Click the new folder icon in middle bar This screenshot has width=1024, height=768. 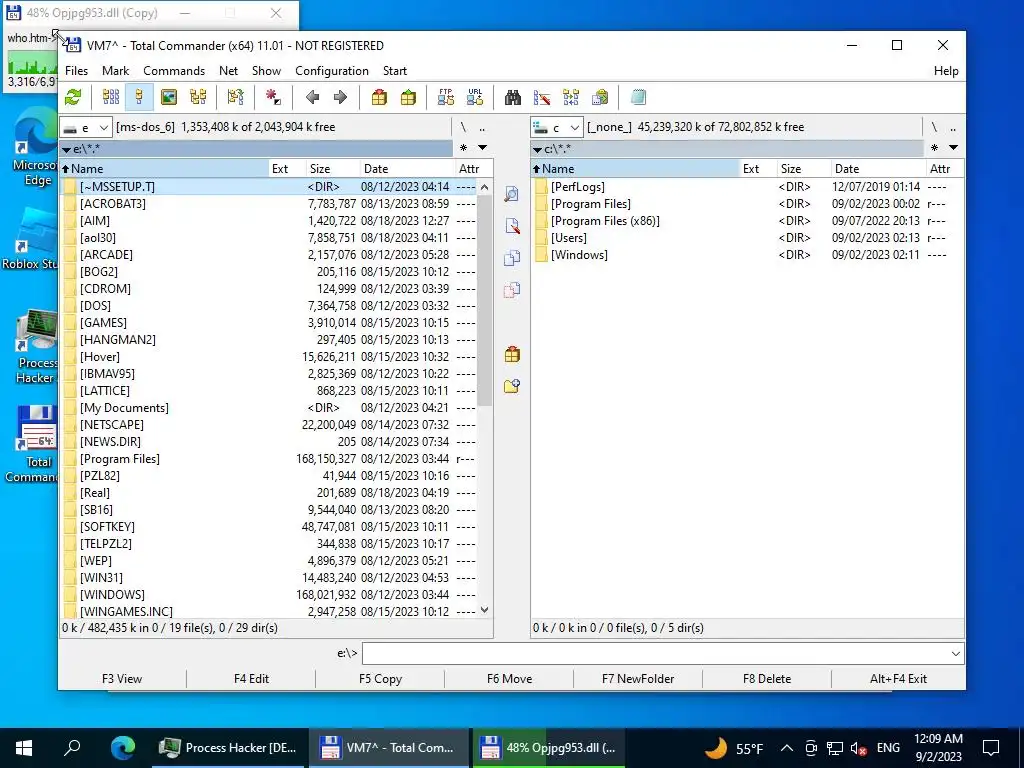[512, 386]
